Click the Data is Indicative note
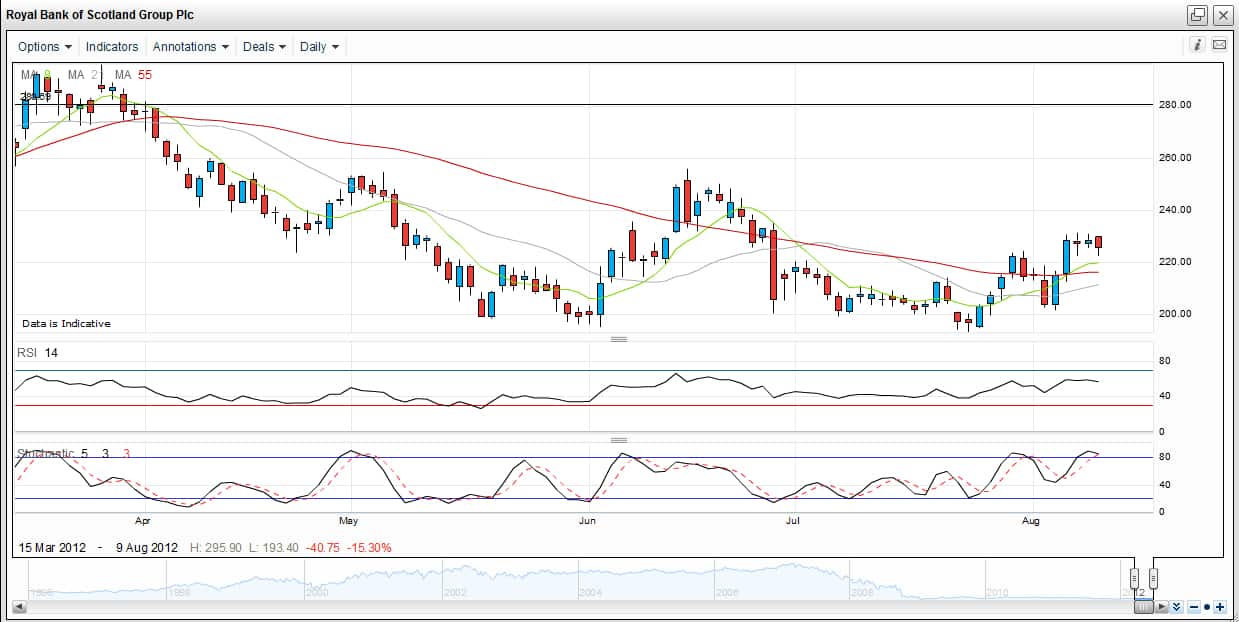 point(66,324)
